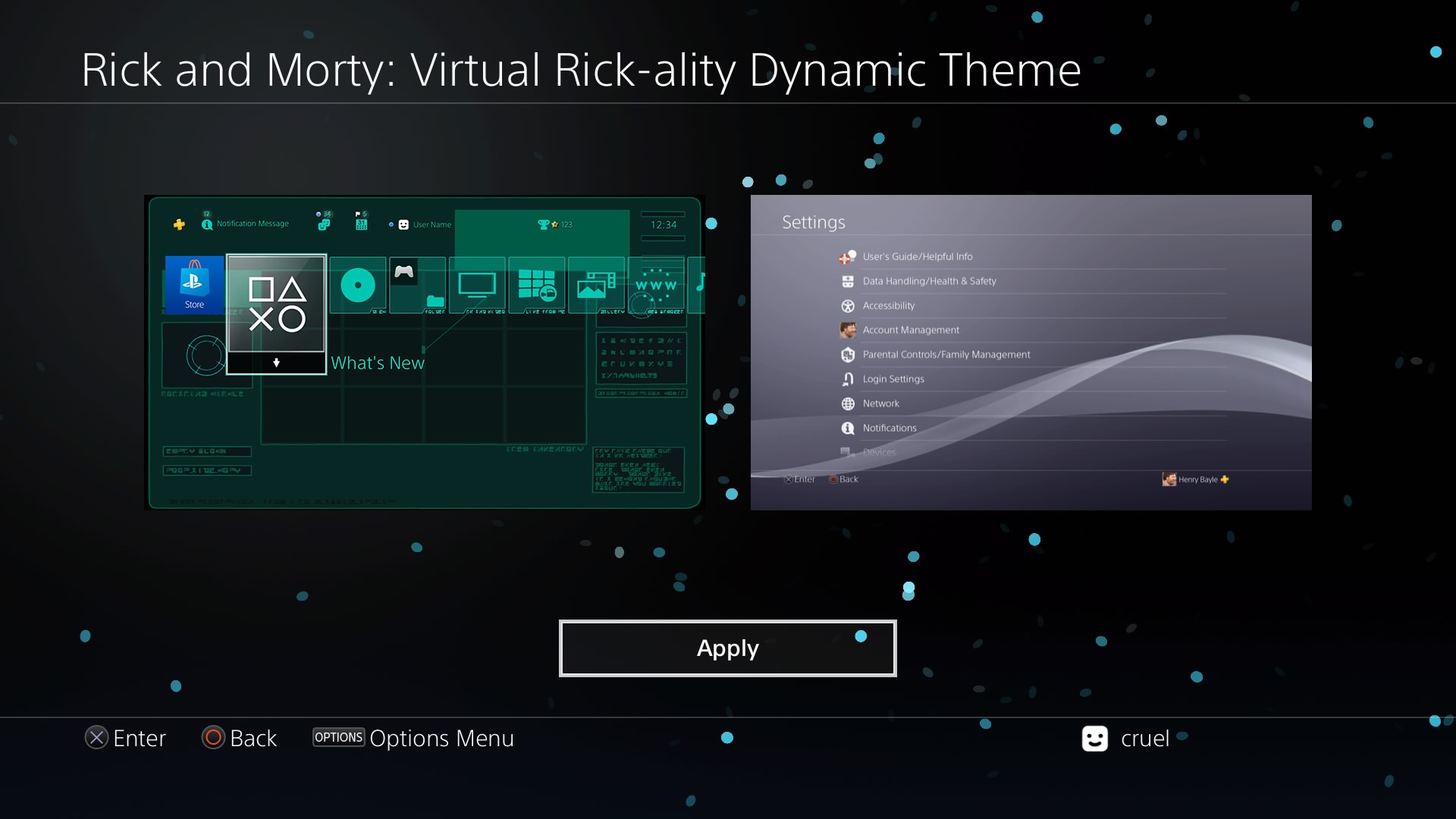The image size is (1456, 819).
Task: Select Network in settings preview list
Action: pyautogui.click(x=880, y=403)
